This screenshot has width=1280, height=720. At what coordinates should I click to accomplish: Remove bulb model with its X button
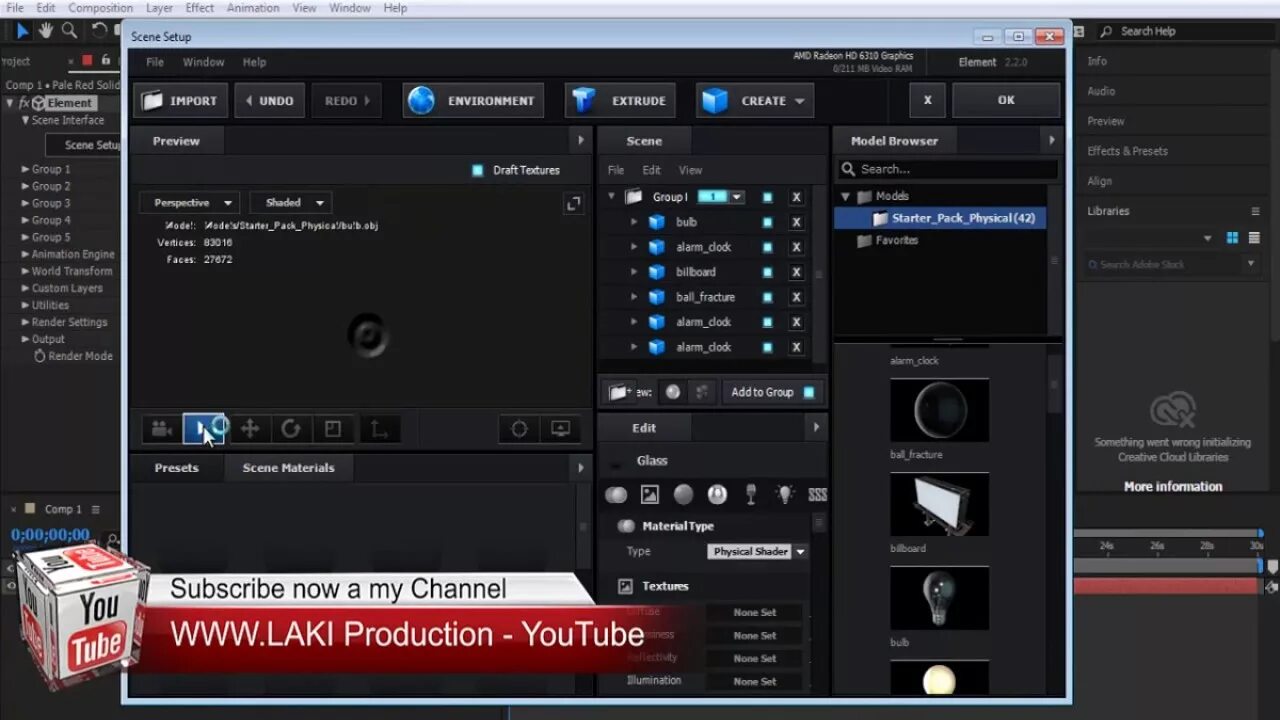[796, 222]
